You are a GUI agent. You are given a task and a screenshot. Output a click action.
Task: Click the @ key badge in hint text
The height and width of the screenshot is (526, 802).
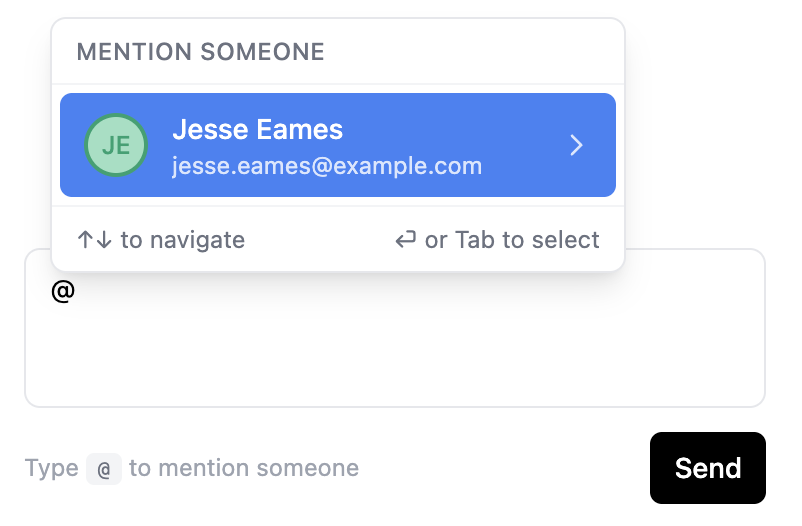(x=104, y=468)
